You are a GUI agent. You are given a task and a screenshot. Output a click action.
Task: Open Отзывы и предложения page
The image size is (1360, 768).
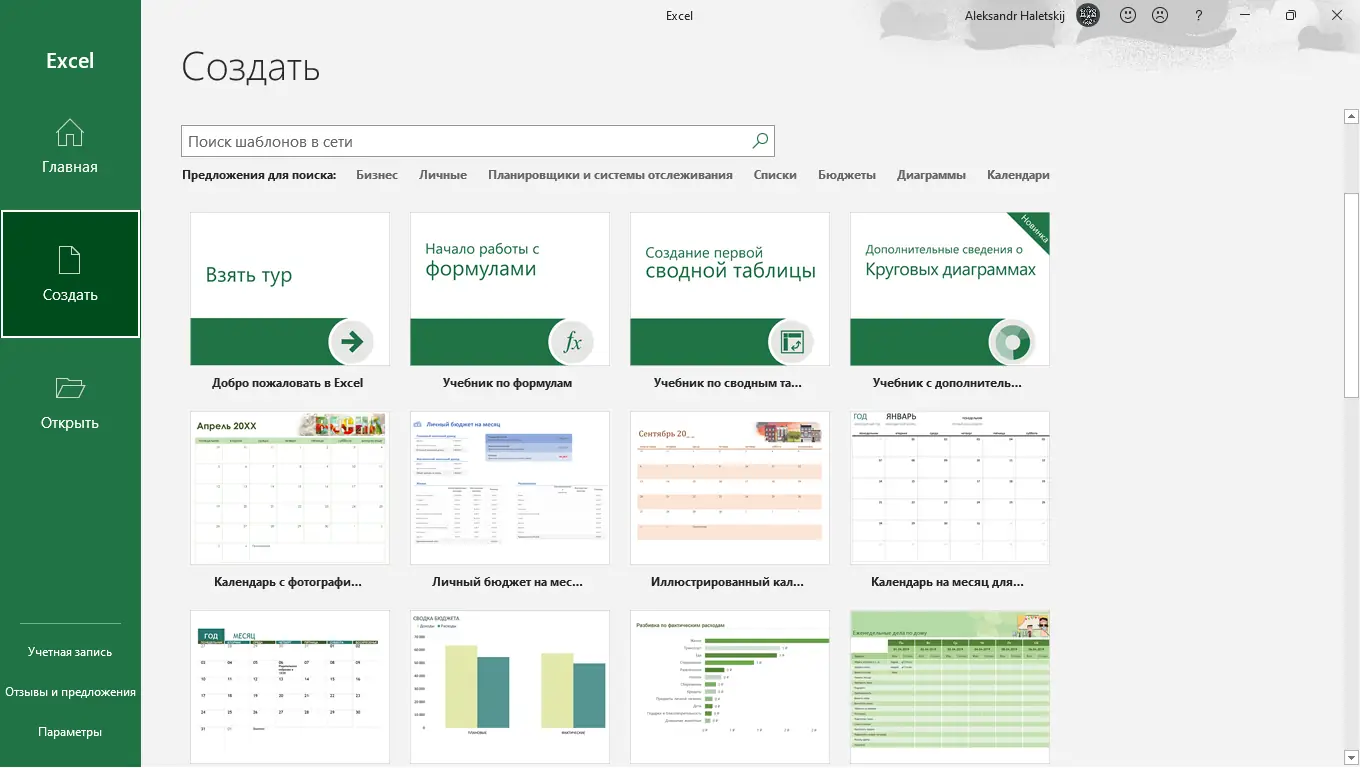tap(70, 692)
